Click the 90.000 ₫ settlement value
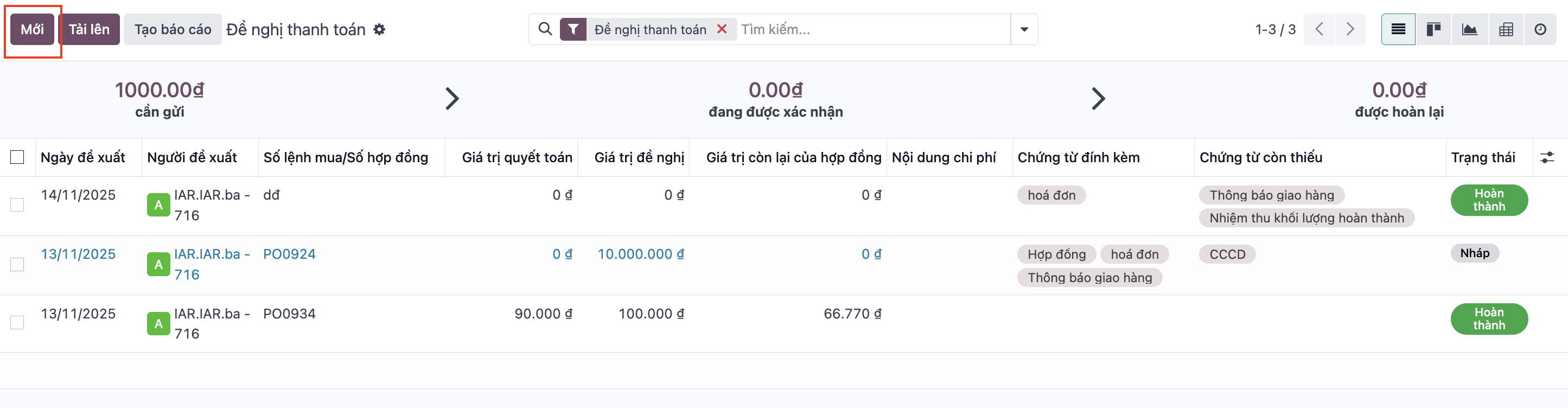 coord(543,314)
